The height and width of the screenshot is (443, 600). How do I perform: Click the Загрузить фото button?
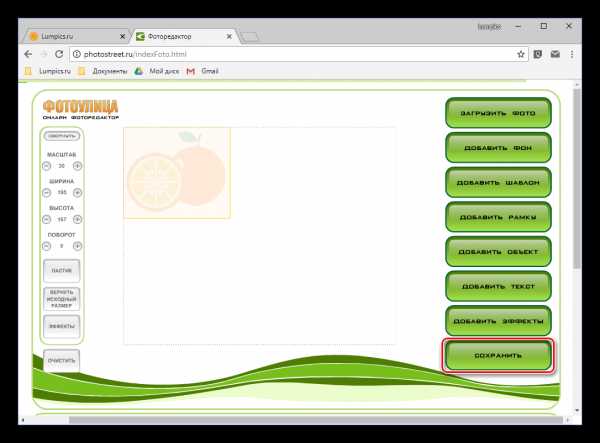click(498, 113)
